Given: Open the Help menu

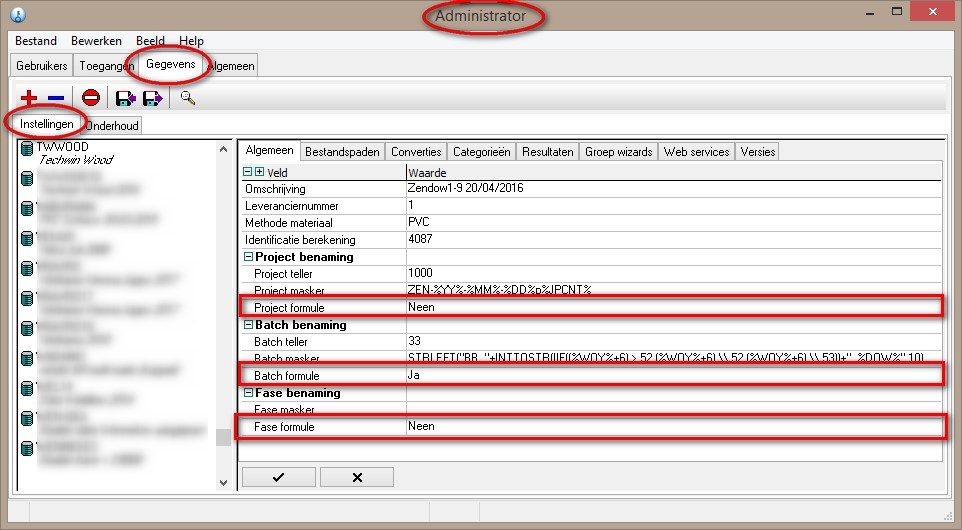Looking at the screenshot, I should (x=191, y=40).
